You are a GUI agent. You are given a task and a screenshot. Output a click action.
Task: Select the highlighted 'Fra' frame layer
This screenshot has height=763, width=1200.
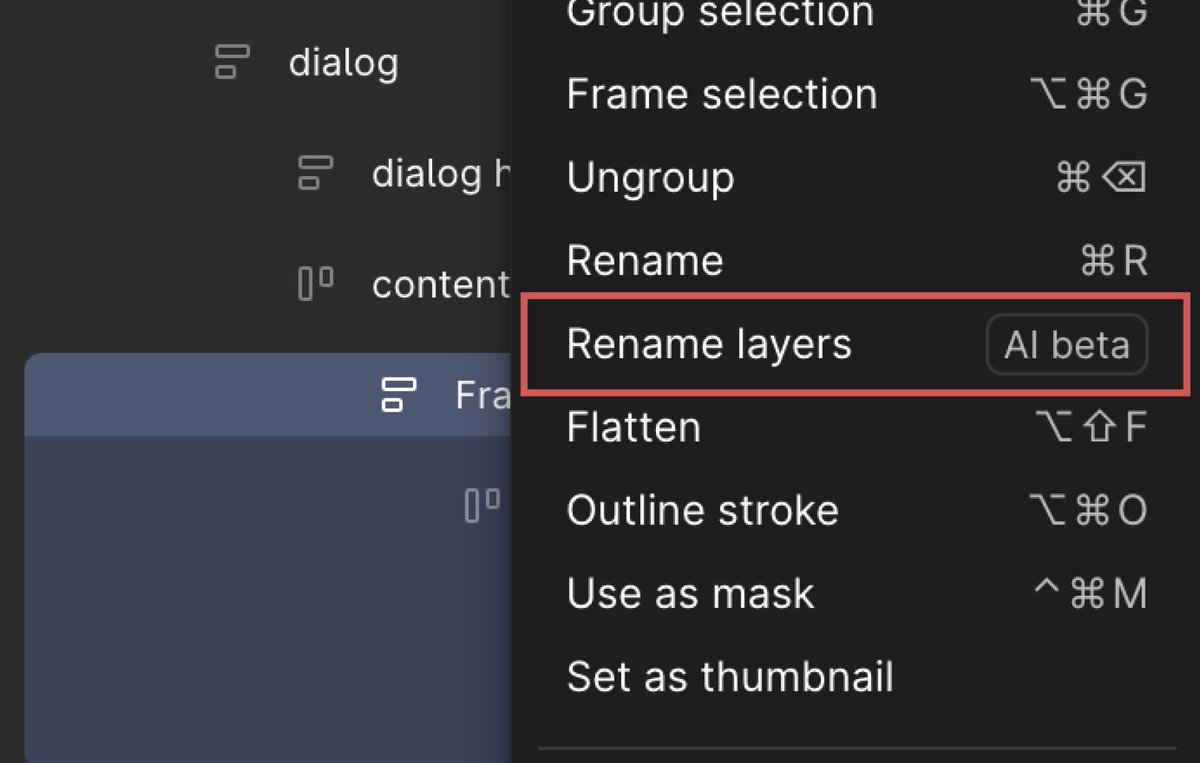tap(268, 394)
